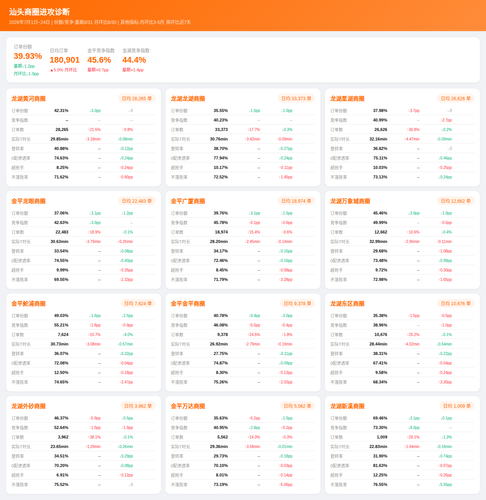Open the 龙湖万象城商圈 card title

tap(350, 201)
